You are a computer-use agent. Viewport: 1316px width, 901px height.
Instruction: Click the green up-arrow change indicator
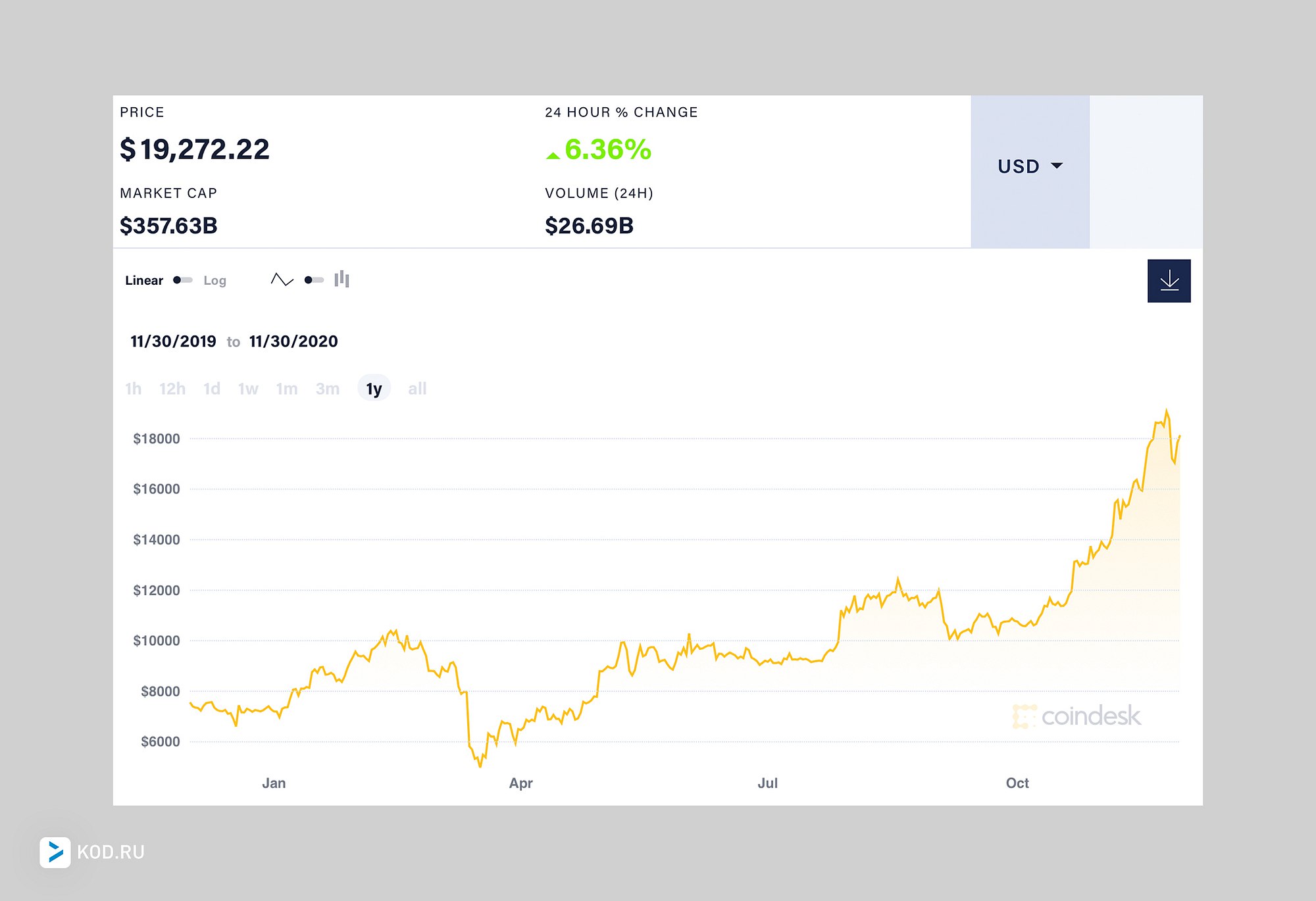click(553, 155)
